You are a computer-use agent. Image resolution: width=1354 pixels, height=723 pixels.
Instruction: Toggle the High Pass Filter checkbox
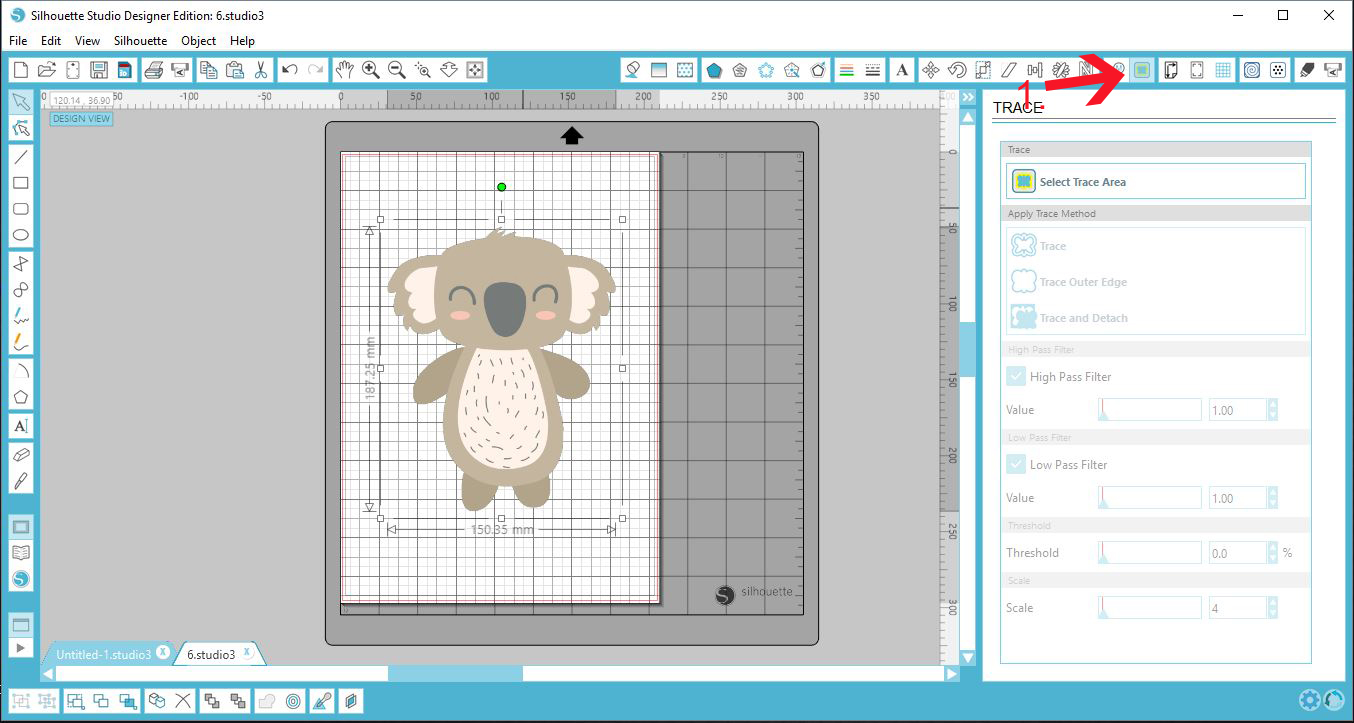pyautogui.click(x=1015, y=377)
